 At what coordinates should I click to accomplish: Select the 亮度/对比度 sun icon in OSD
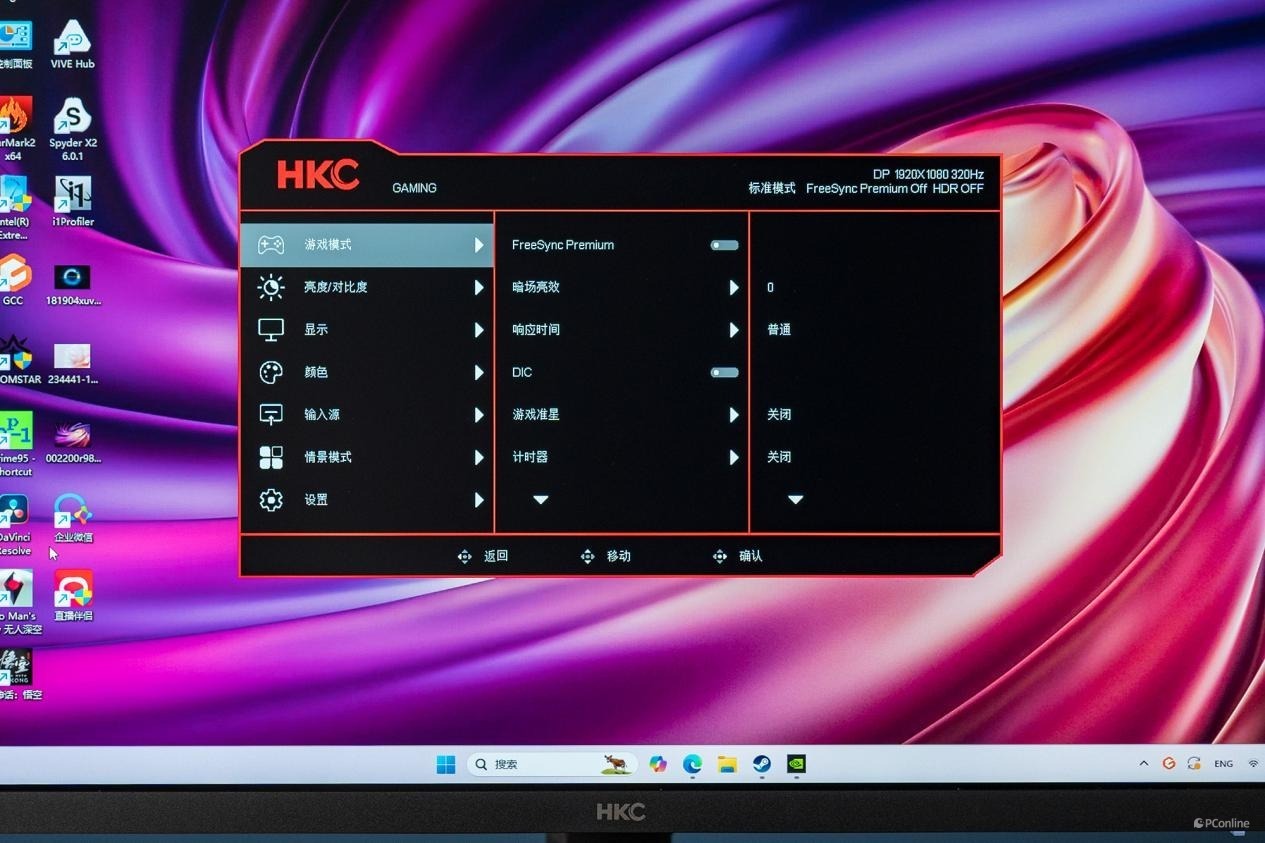tap(271, 287)
